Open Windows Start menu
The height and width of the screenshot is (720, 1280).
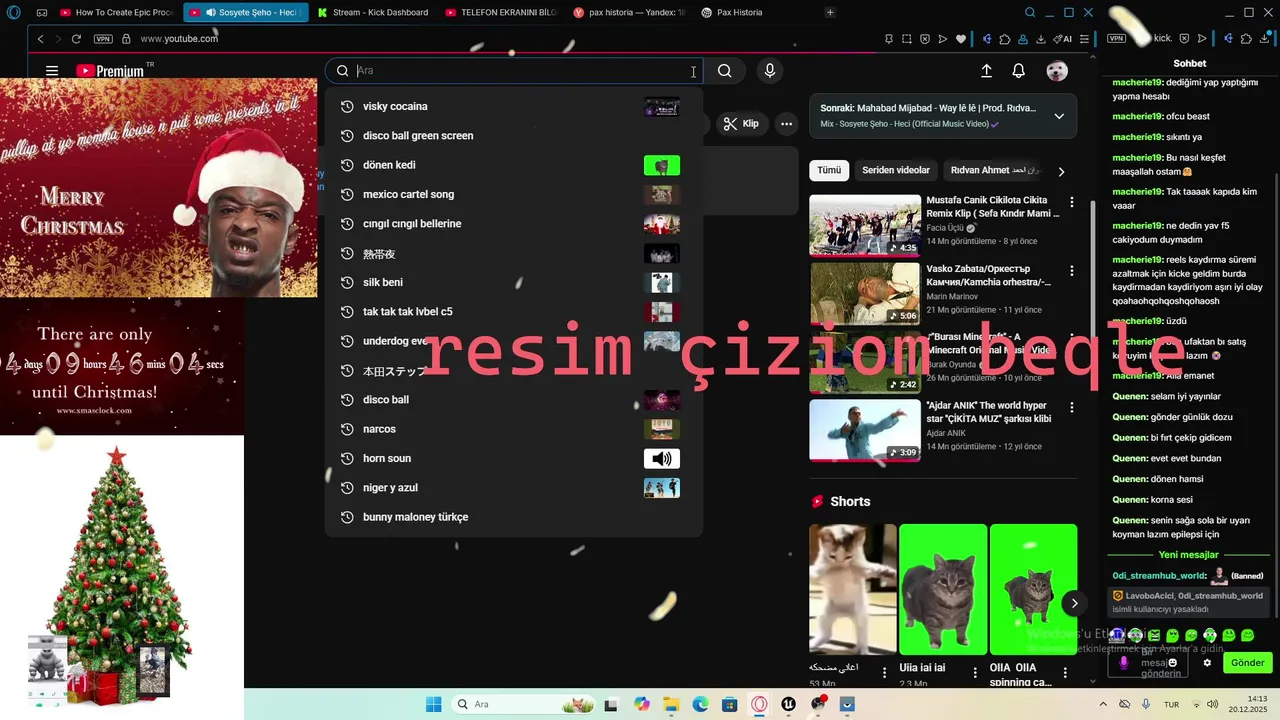433,704
